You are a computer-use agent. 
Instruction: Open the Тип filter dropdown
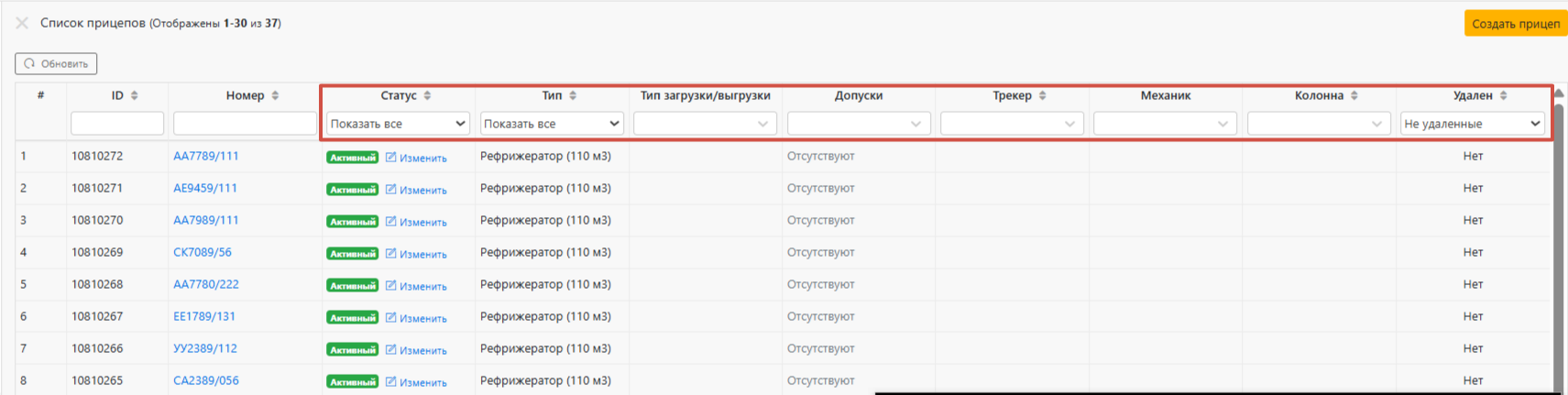point(552,124)
